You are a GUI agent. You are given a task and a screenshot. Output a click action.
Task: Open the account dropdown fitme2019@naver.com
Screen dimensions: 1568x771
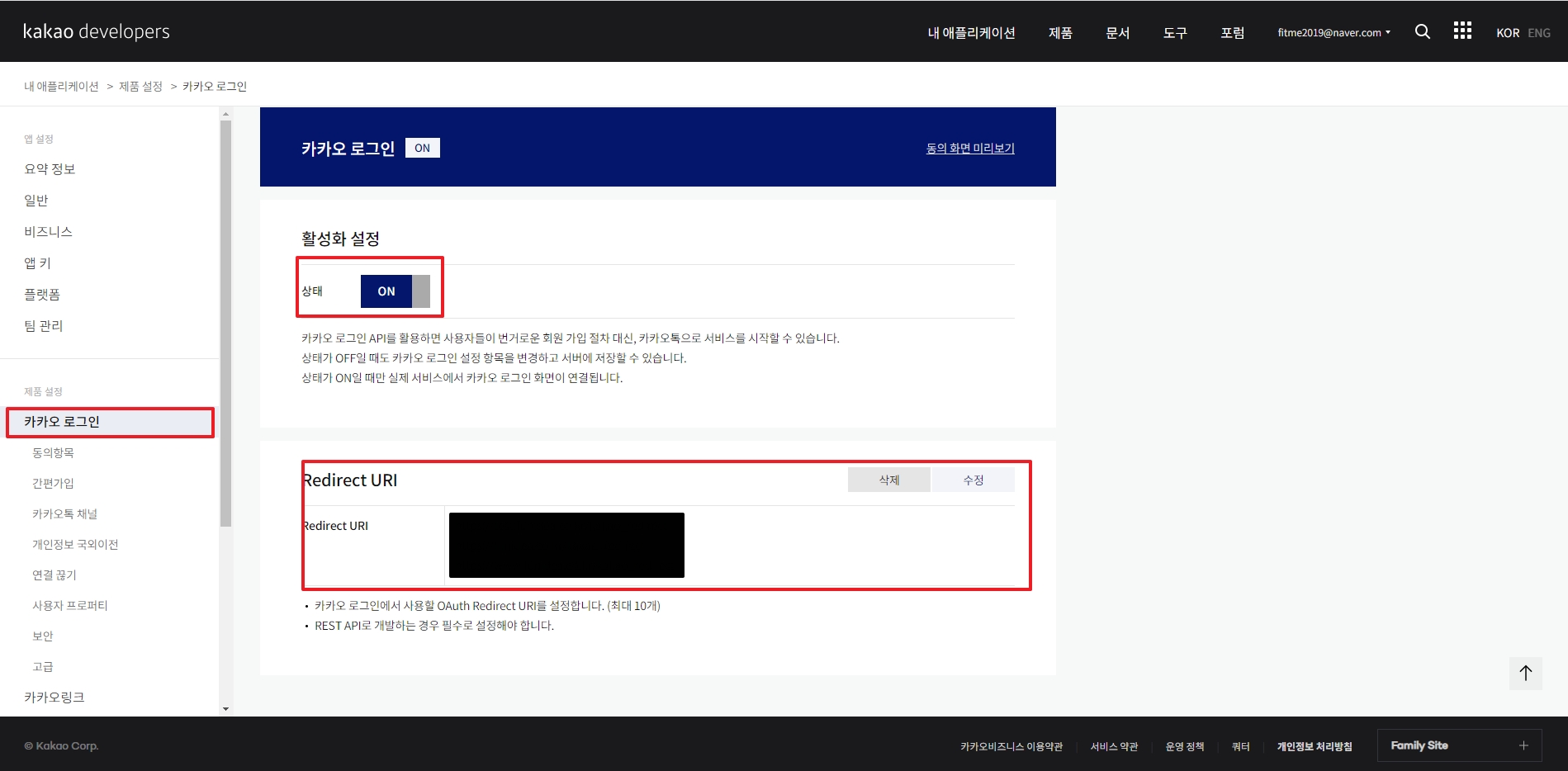(1334, 33)
